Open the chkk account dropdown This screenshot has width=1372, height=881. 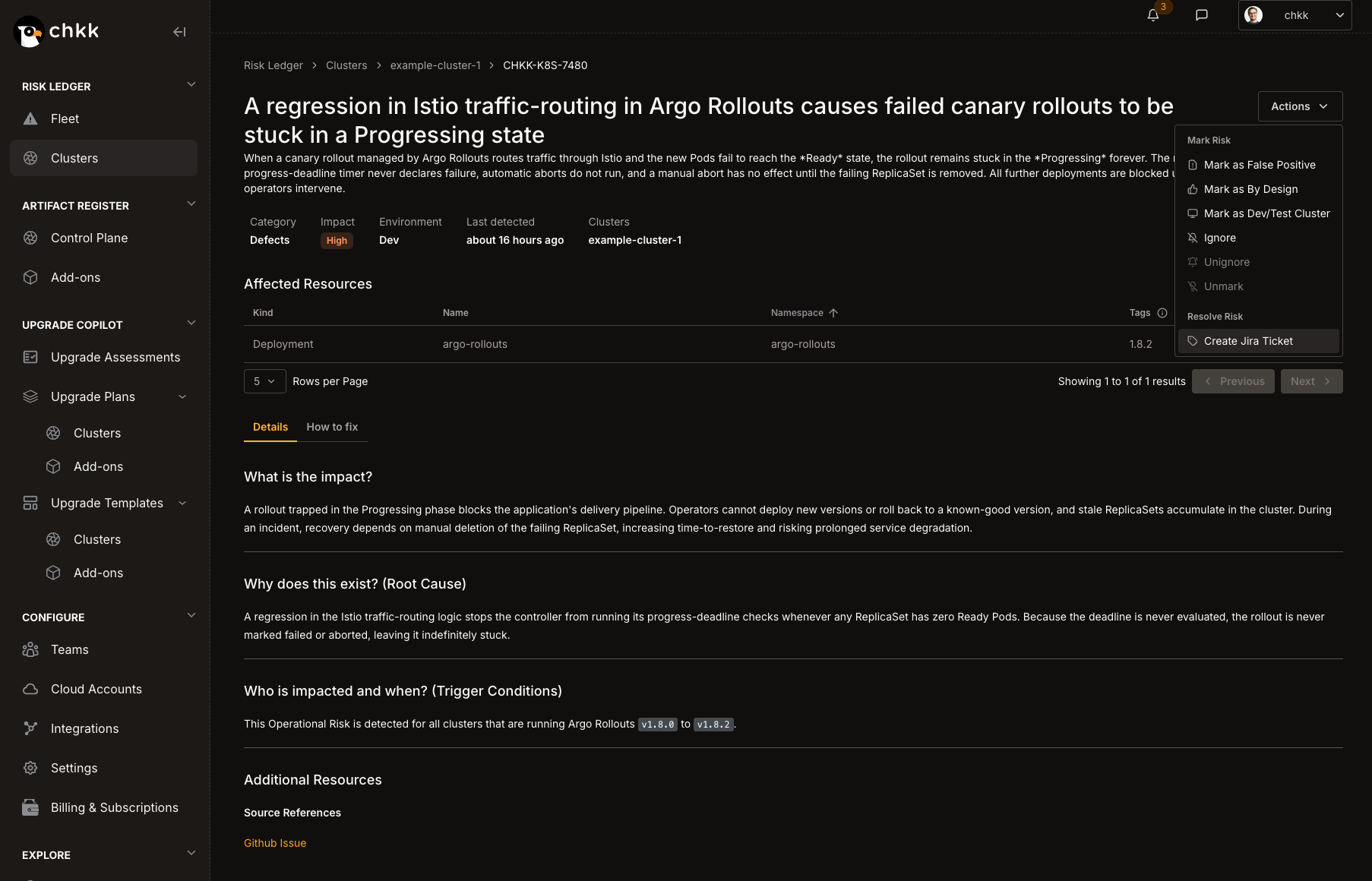tap(1295, 15)
